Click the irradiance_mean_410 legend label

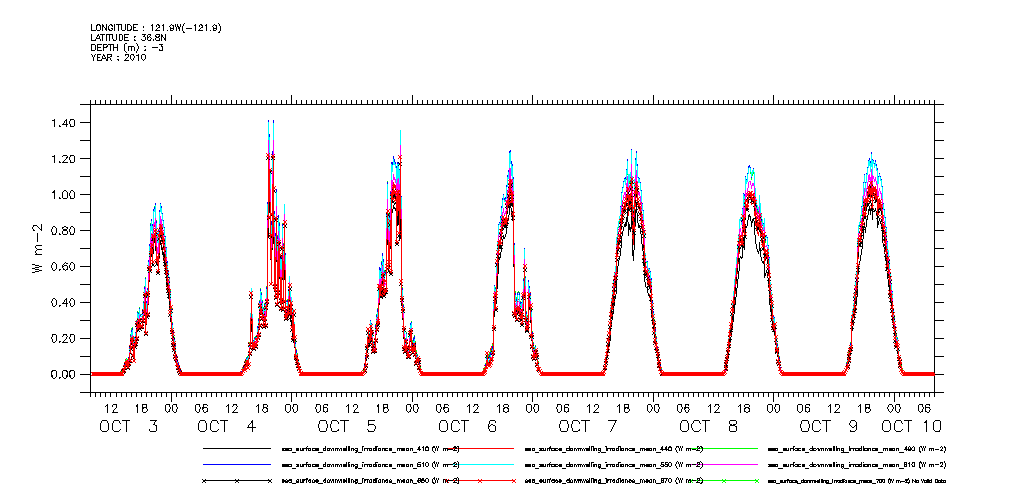tap(371, 448)
